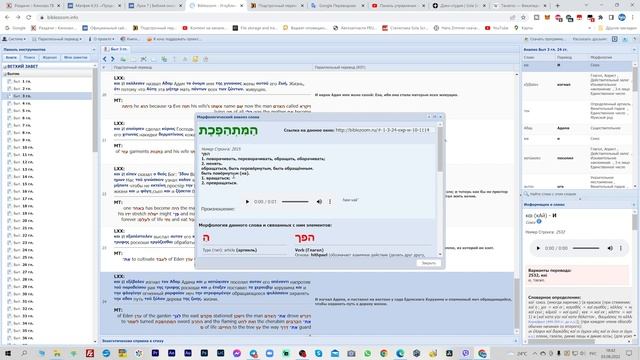640x360 pixels.
Task: Open Windows search on taskbar
Action: pyautogui.click(x=24, y=353)
